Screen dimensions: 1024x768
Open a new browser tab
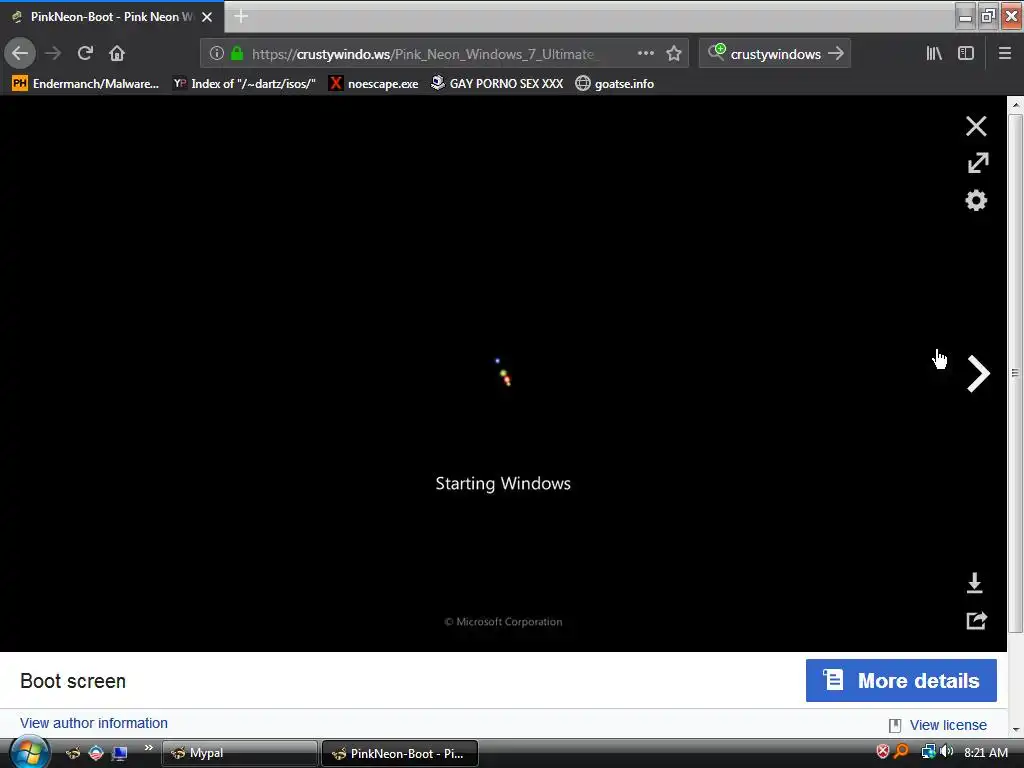click(x=241, y=16)
